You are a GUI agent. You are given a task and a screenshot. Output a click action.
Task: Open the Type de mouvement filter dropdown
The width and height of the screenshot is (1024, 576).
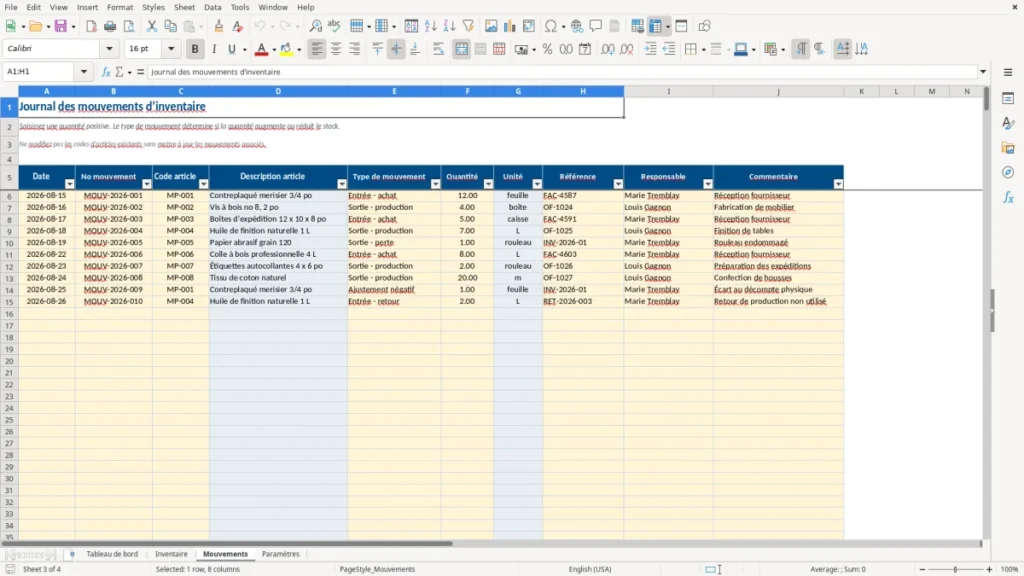coord(436,184)
